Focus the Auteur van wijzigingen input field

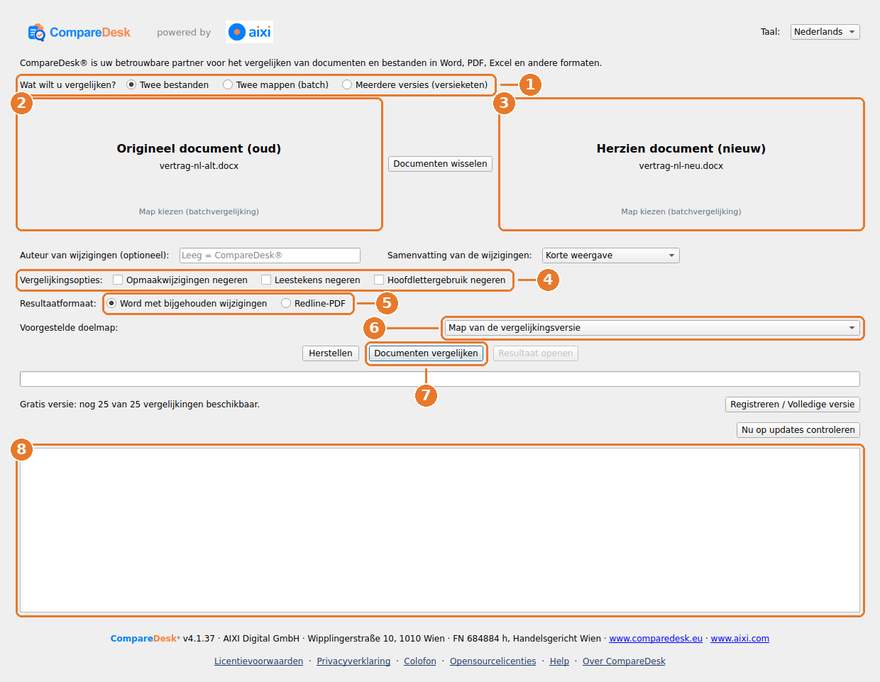pos(270,255)
